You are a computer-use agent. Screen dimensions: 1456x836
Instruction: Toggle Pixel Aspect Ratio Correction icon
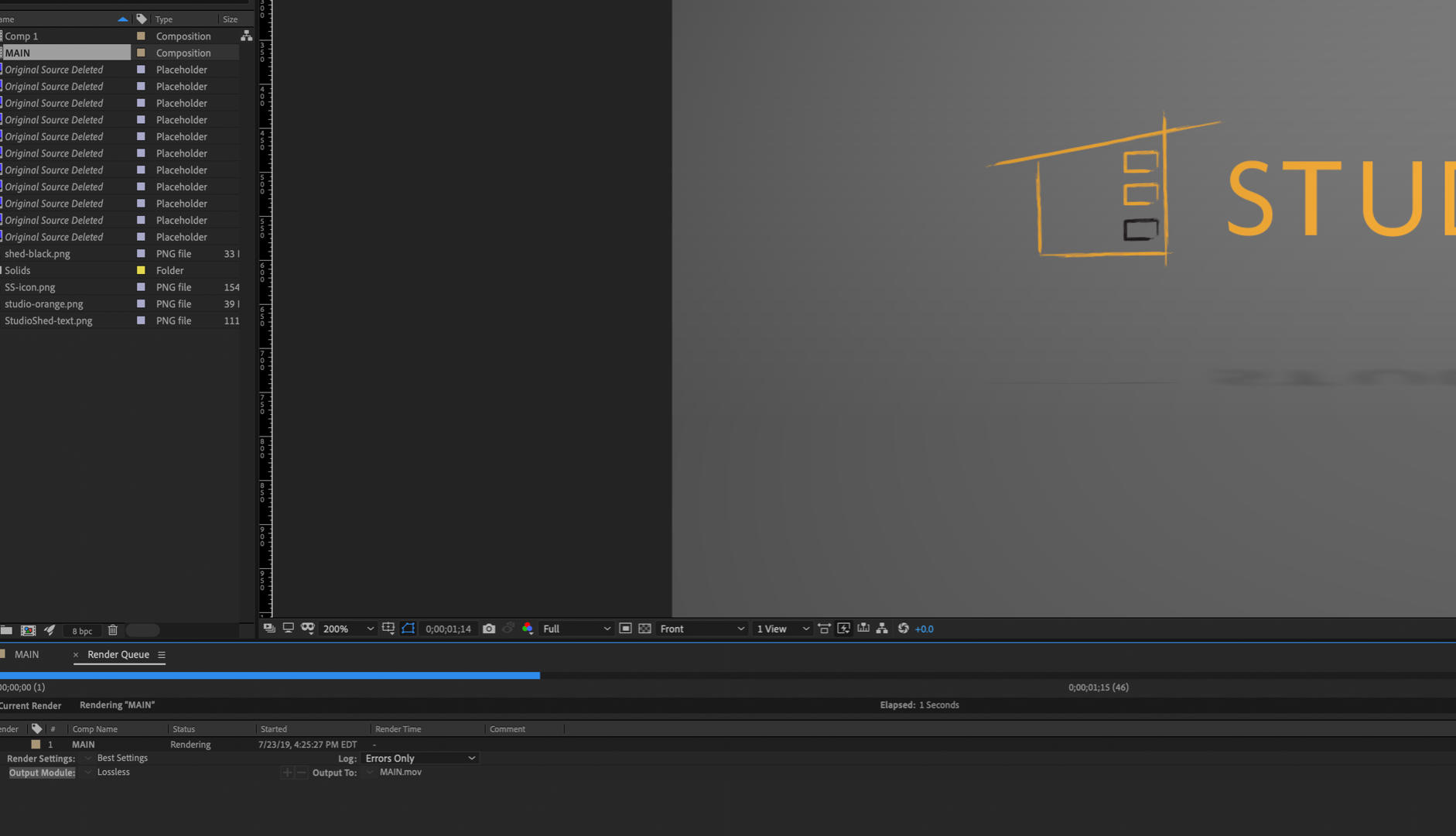[x=824, y=629]
